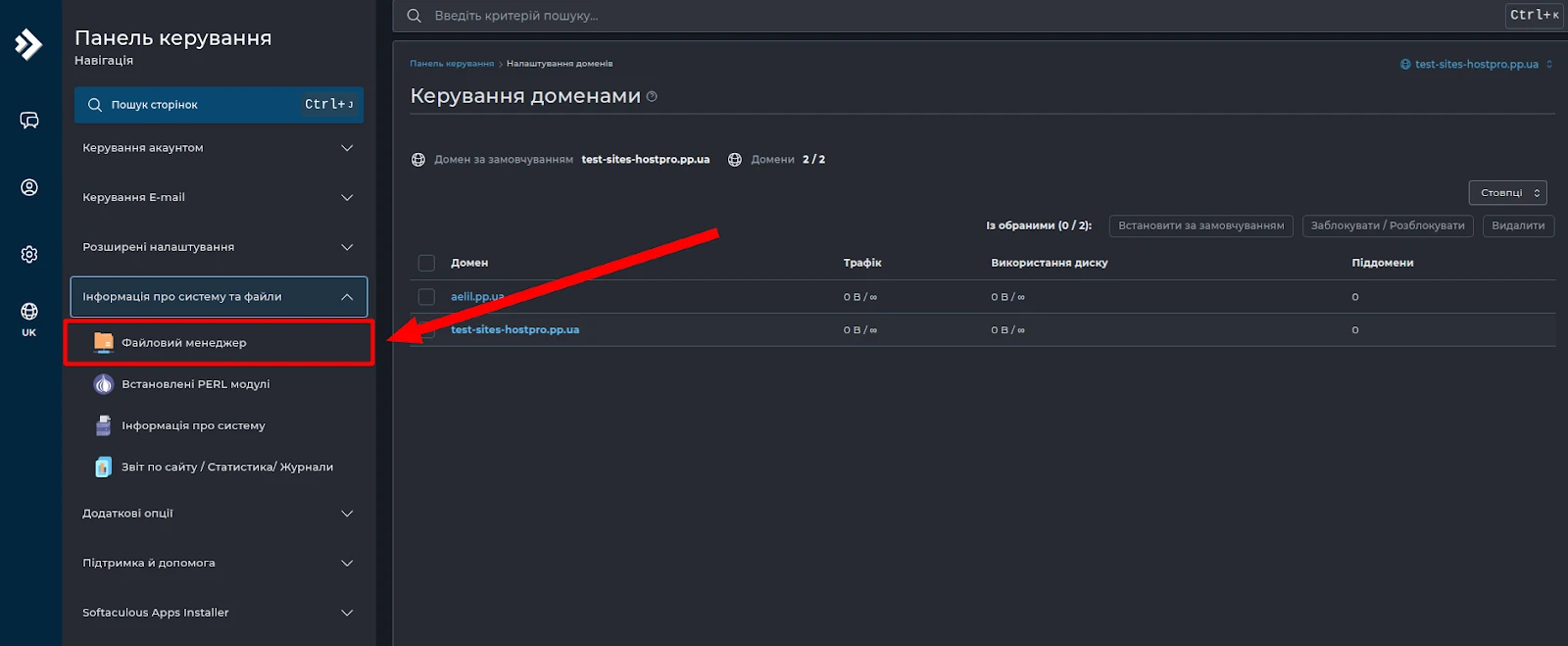Click the Із обраними (0 / 2) label
Viewport: 1568px width, 646px height.
[x=1039, y=225]
